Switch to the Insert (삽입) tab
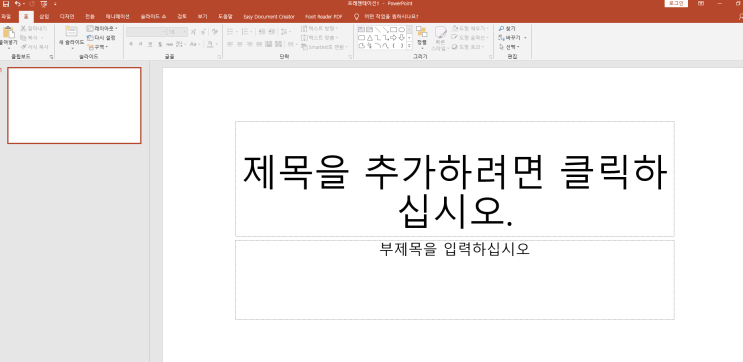 point(44,17)
